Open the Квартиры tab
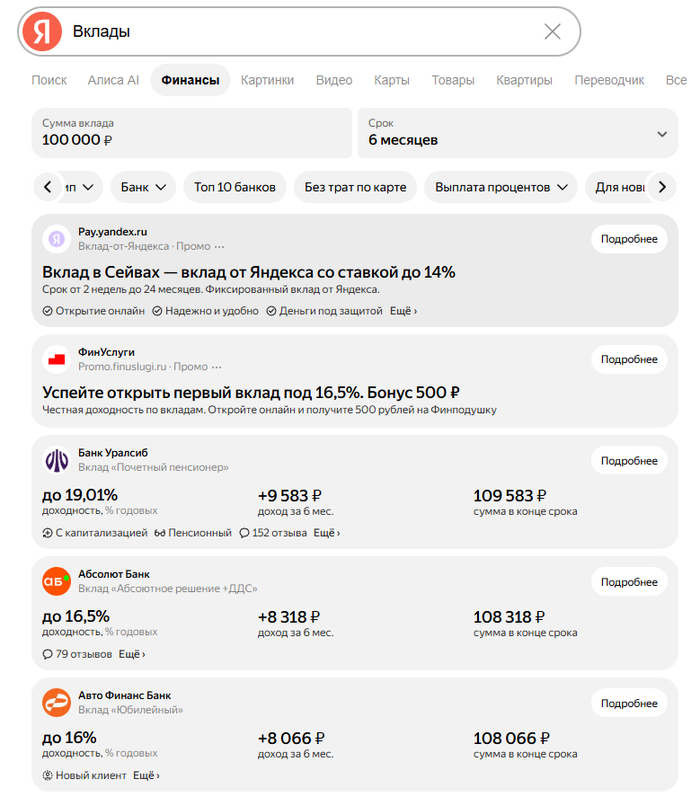This screenshot has width=700, height=797. [x=524, y=80]
